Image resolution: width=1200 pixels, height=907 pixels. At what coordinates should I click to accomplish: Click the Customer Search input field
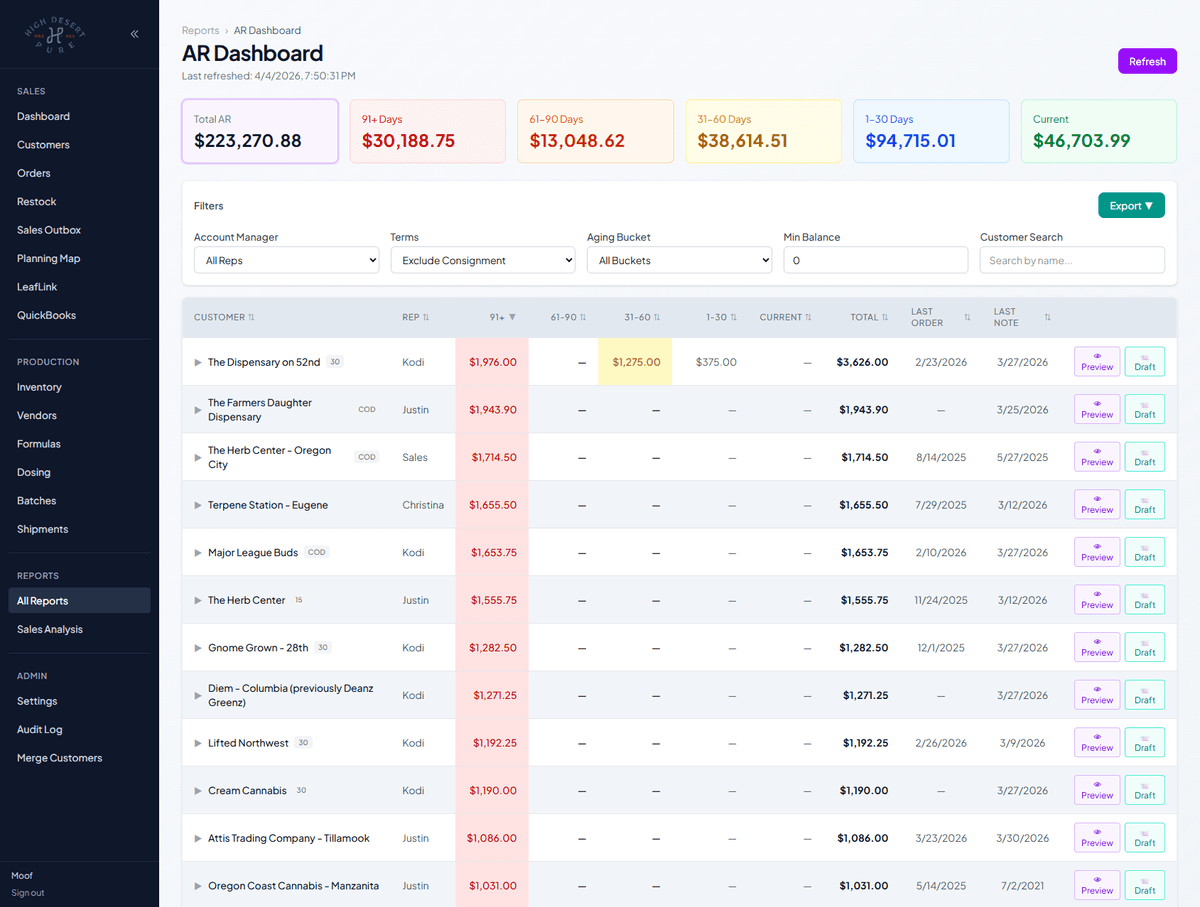point(1071,259)
